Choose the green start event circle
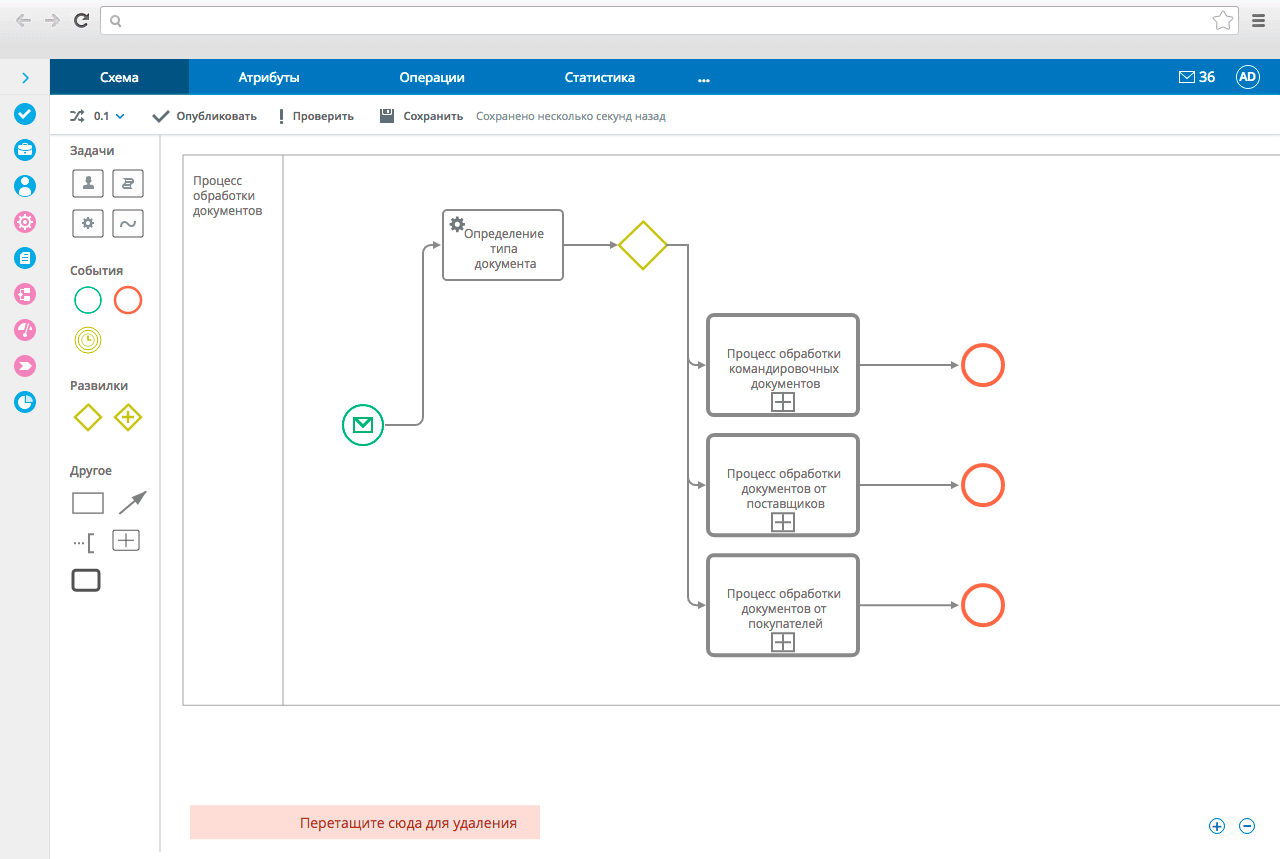Screen dimensions: 1280x859 [x=88, y=300]
